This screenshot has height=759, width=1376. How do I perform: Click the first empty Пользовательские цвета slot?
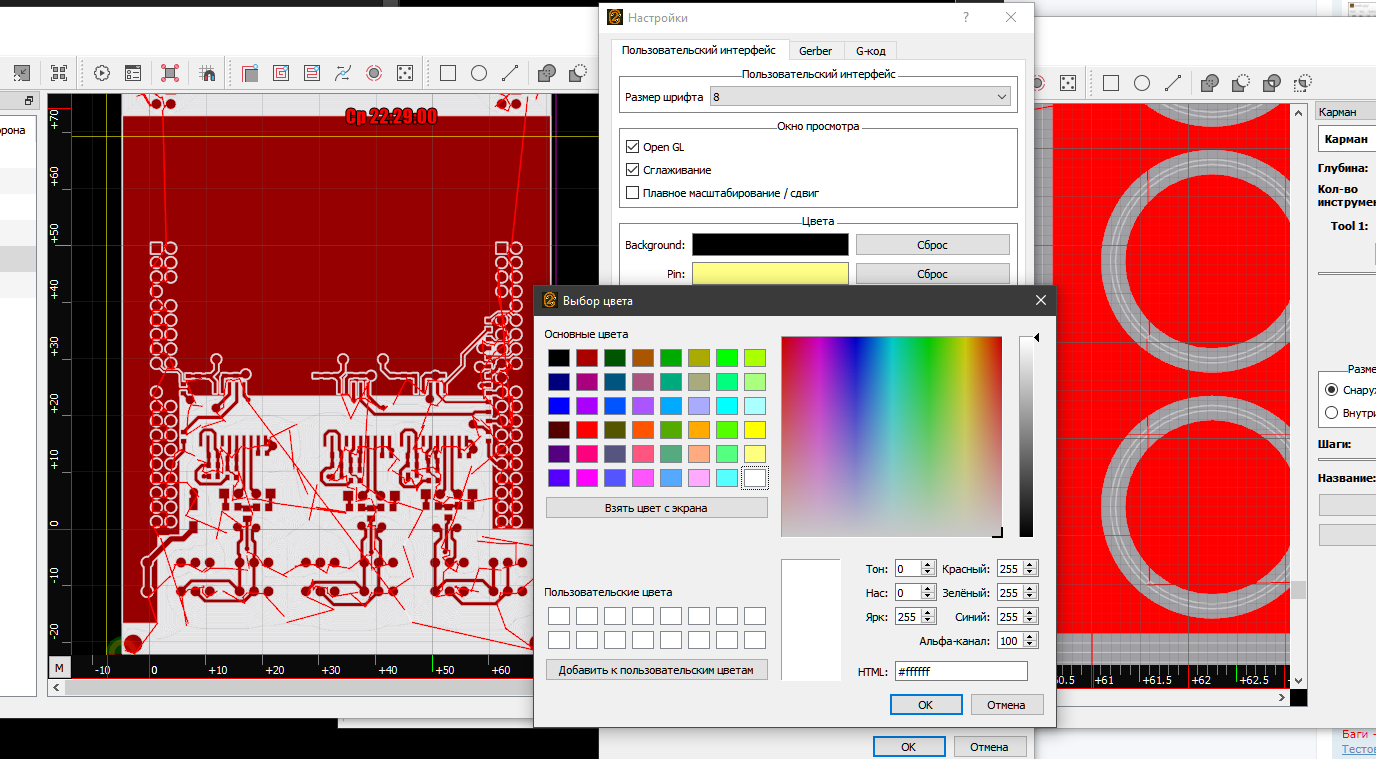pos(558,616)
